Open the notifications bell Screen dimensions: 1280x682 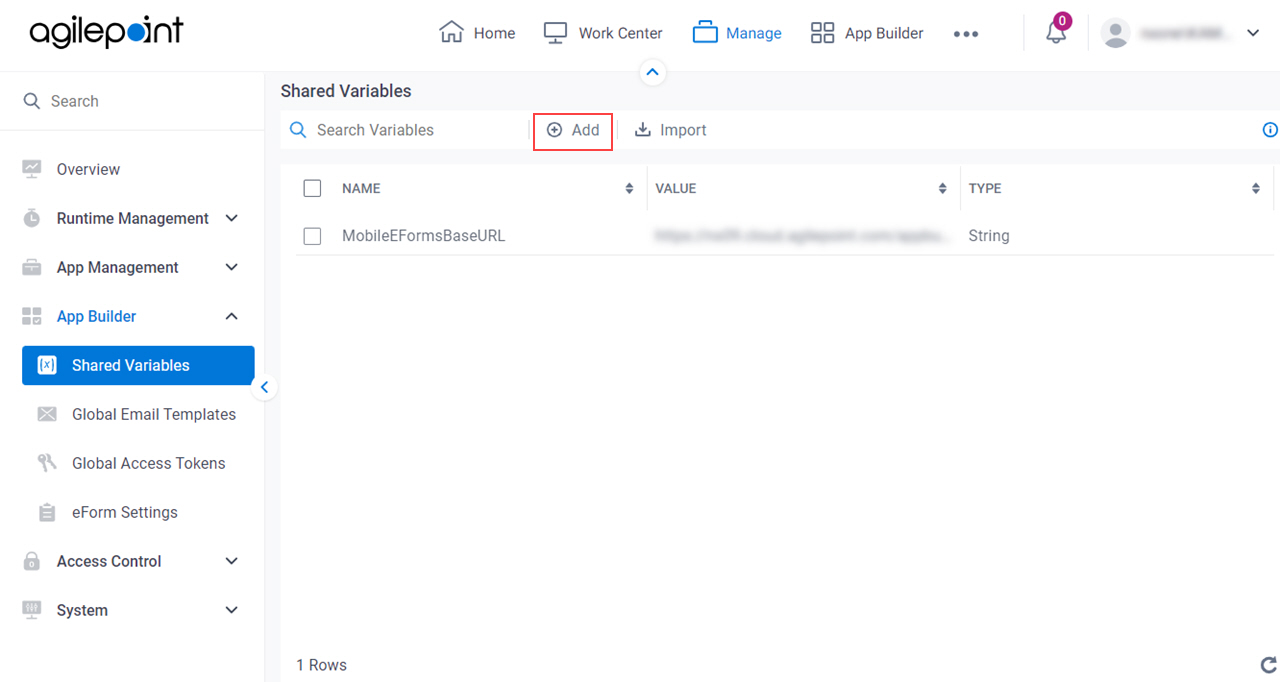(1056, 33)
